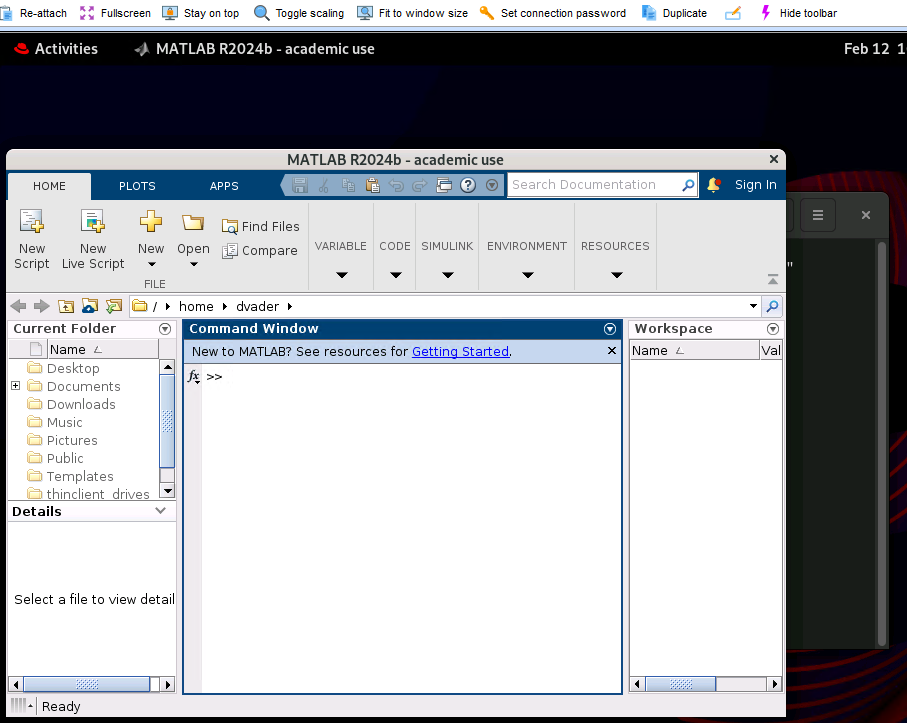Click the Save icon in quick access toolbar
The width and height of the screenshot is (907, 723).
(x=300, y=185)
